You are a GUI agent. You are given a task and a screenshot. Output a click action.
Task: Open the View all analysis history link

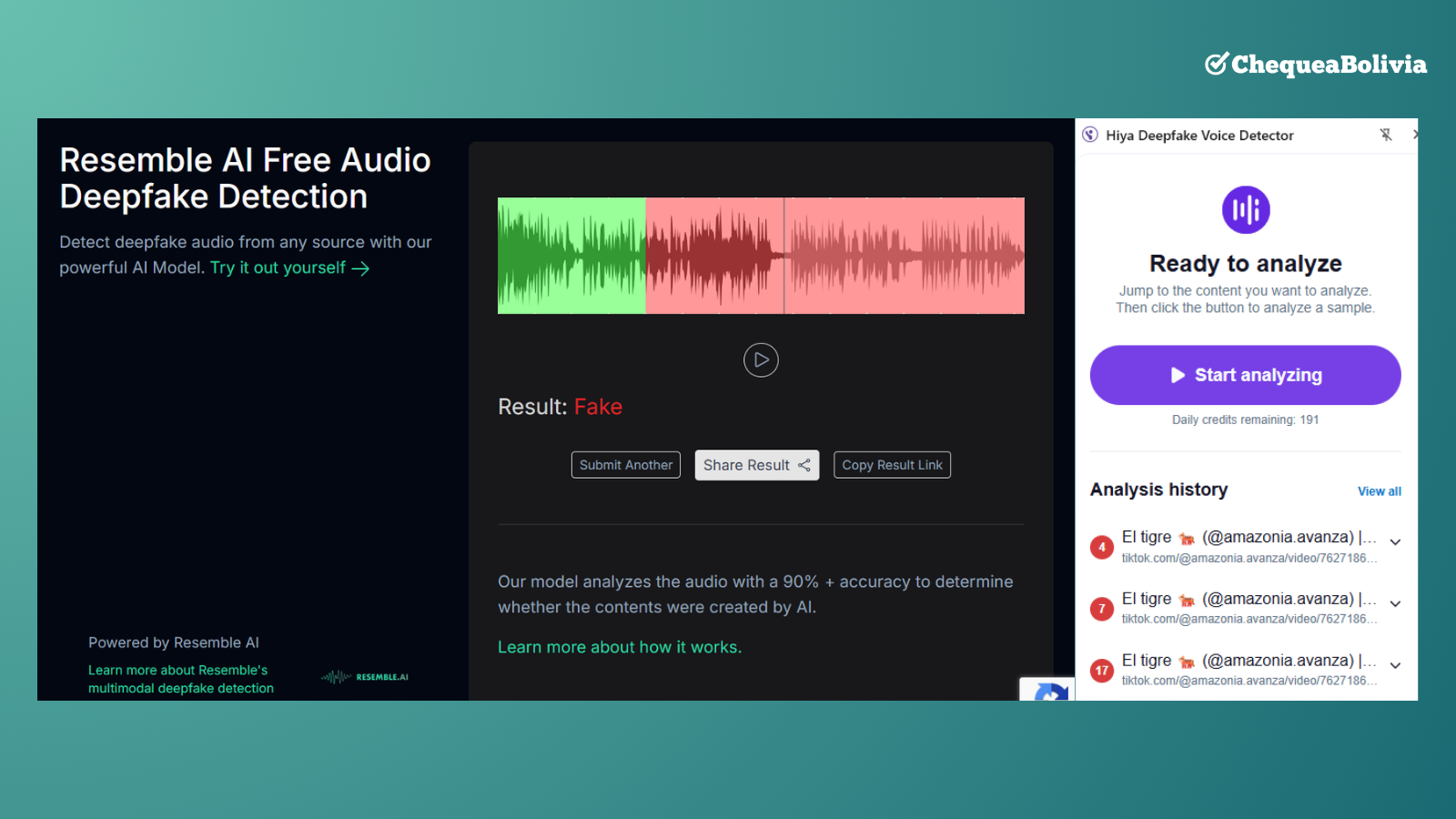1379,491
